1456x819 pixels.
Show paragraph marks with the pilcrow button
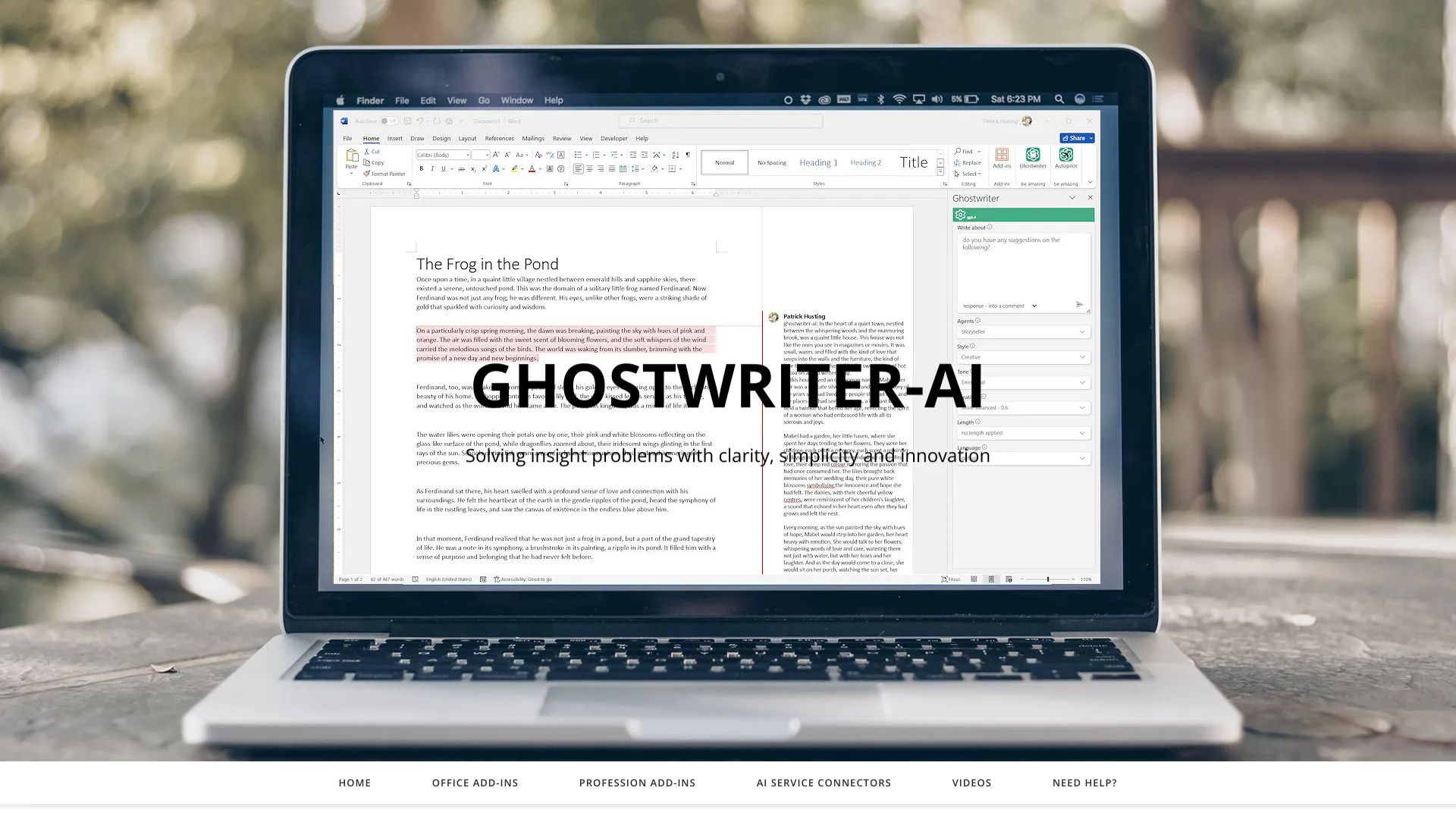point(687,154)
